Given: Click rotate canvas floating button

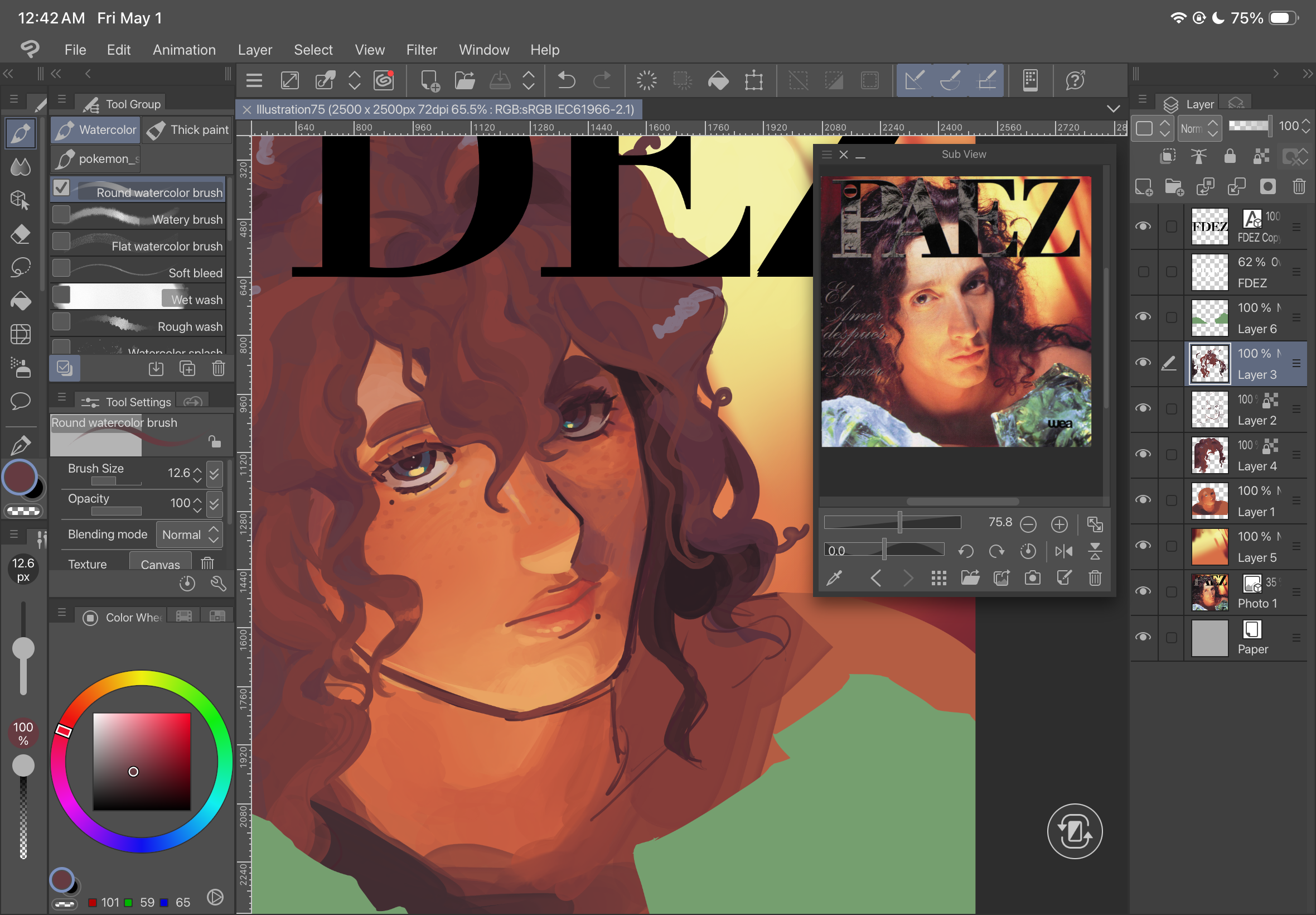Looking at the screenshot, I should [x=1074, y=831].
